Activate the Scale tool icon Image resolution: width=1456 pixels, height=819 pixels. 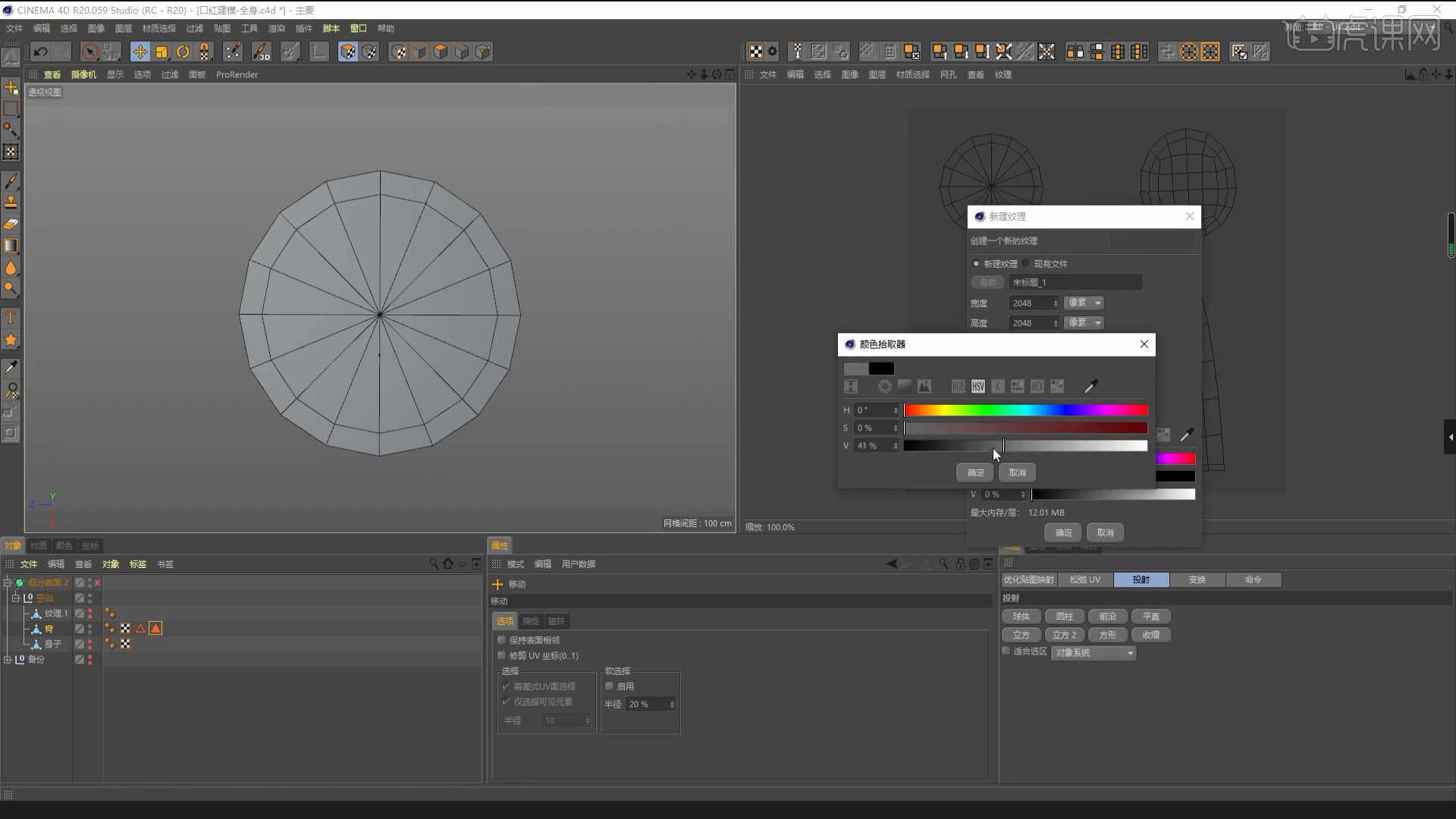coord(162,52)
